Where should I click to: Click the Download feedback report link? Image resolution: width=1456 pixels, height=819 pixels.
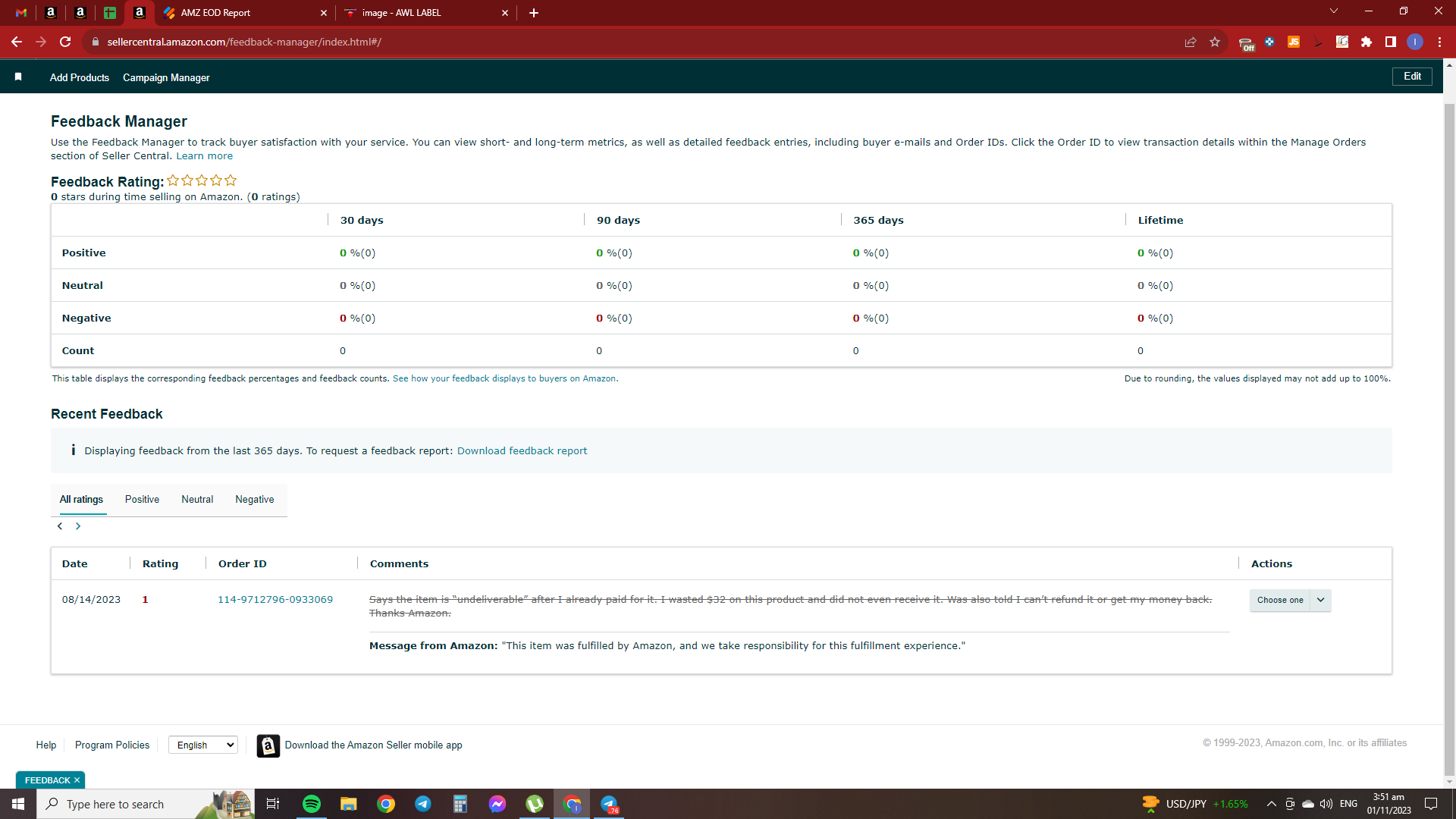(x=522, y=450)
